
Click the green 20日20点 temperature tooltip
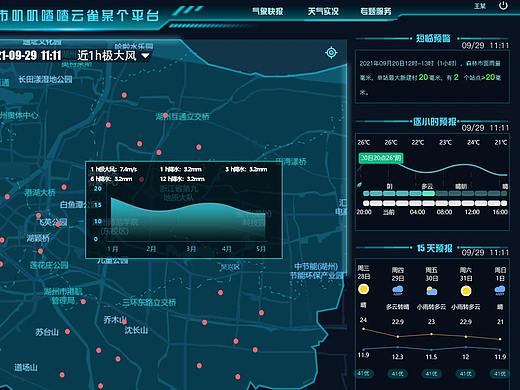[x=381, y=158]
